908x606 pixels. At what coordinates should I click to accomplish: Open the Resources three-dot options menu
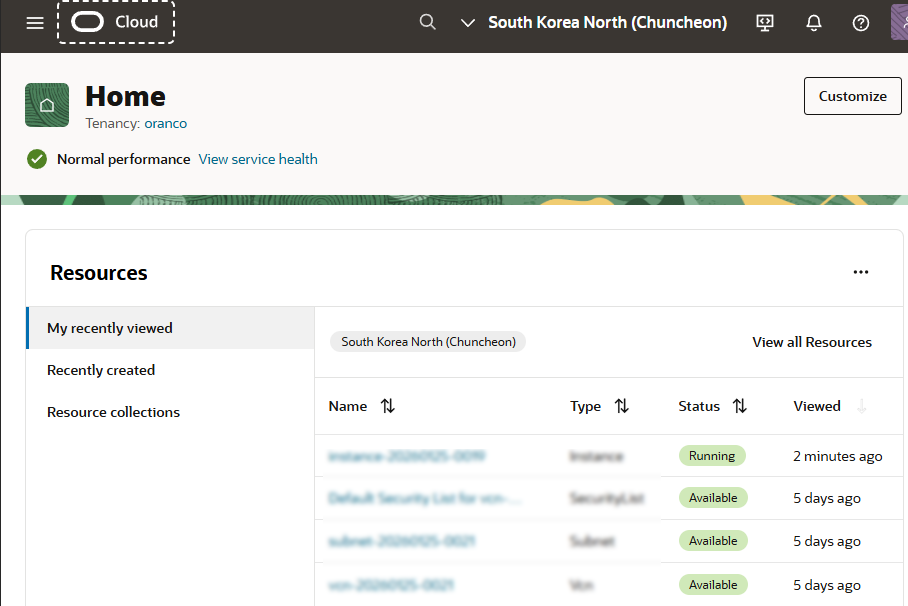tap(861, 272)
